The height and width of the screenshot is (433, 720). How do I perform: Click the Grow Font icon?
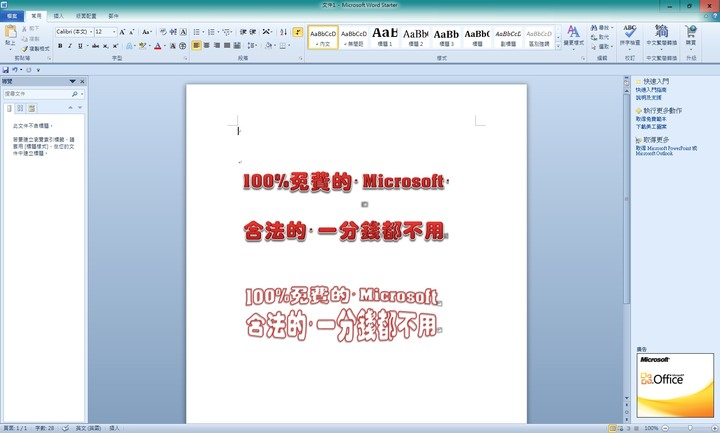[x=122, y=32]
